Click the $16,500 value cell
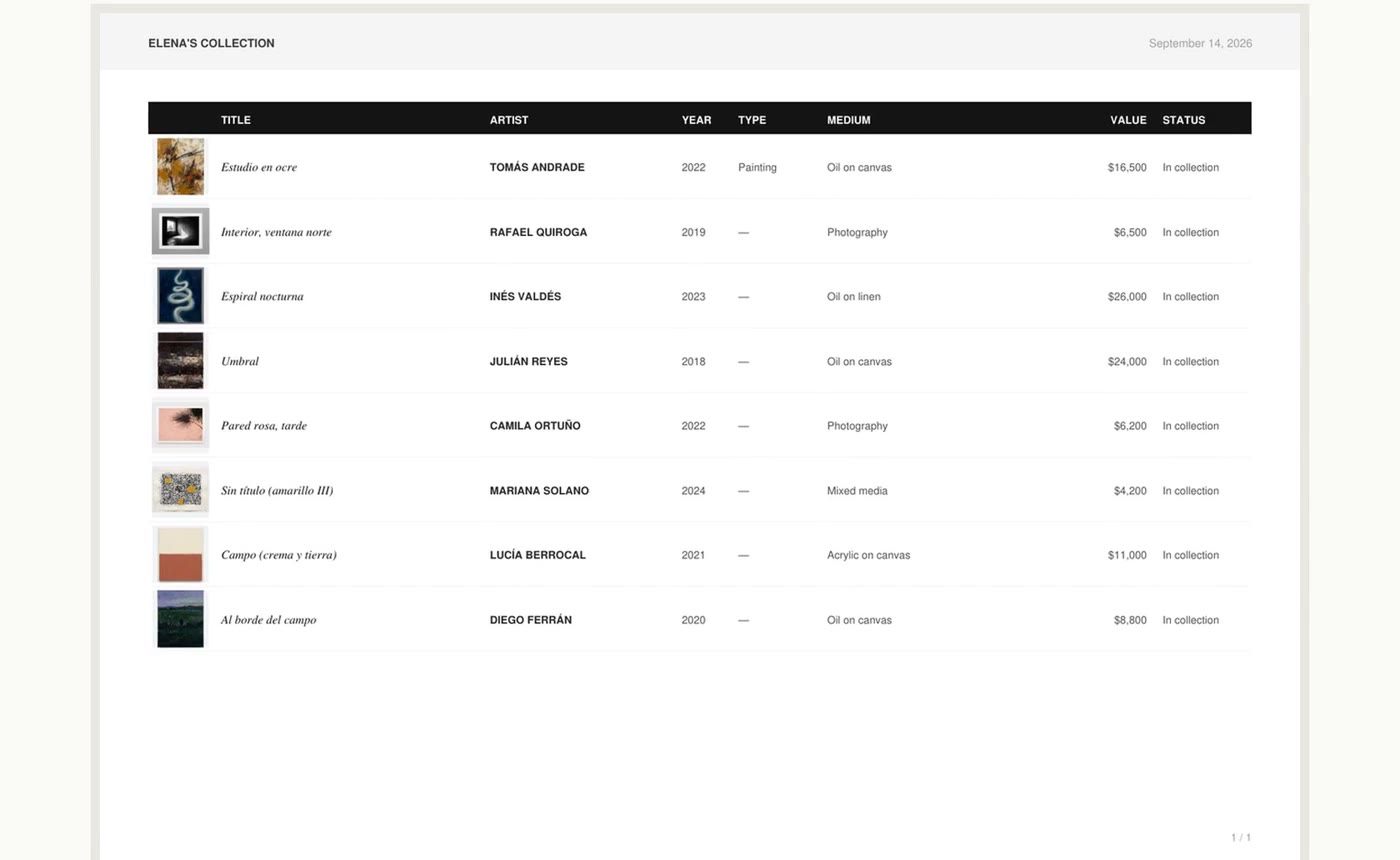 (1127, 167)
